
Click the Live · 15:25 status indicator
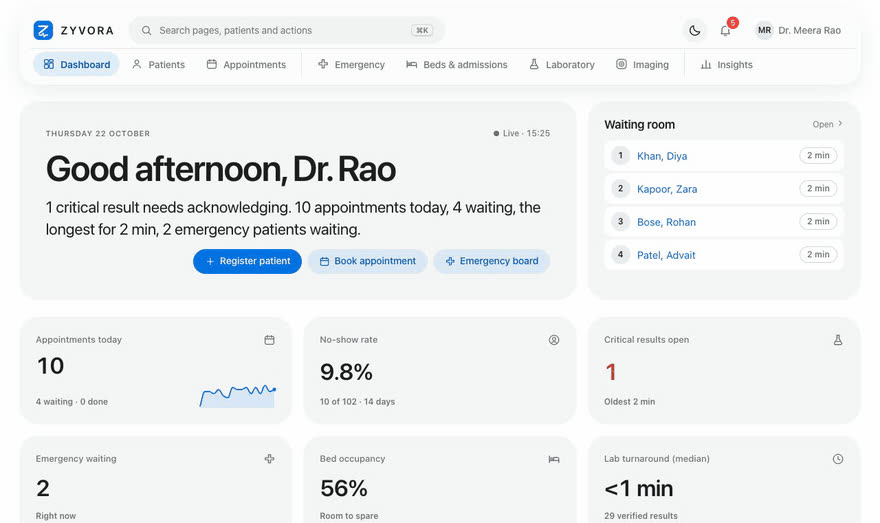521,134
